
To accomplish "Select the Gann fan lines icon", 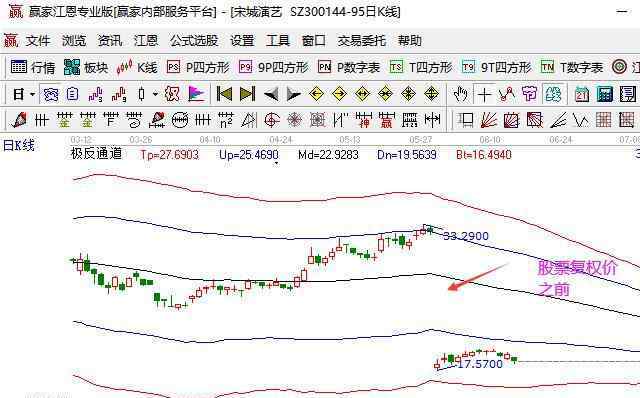I will (x=489, y=120).
